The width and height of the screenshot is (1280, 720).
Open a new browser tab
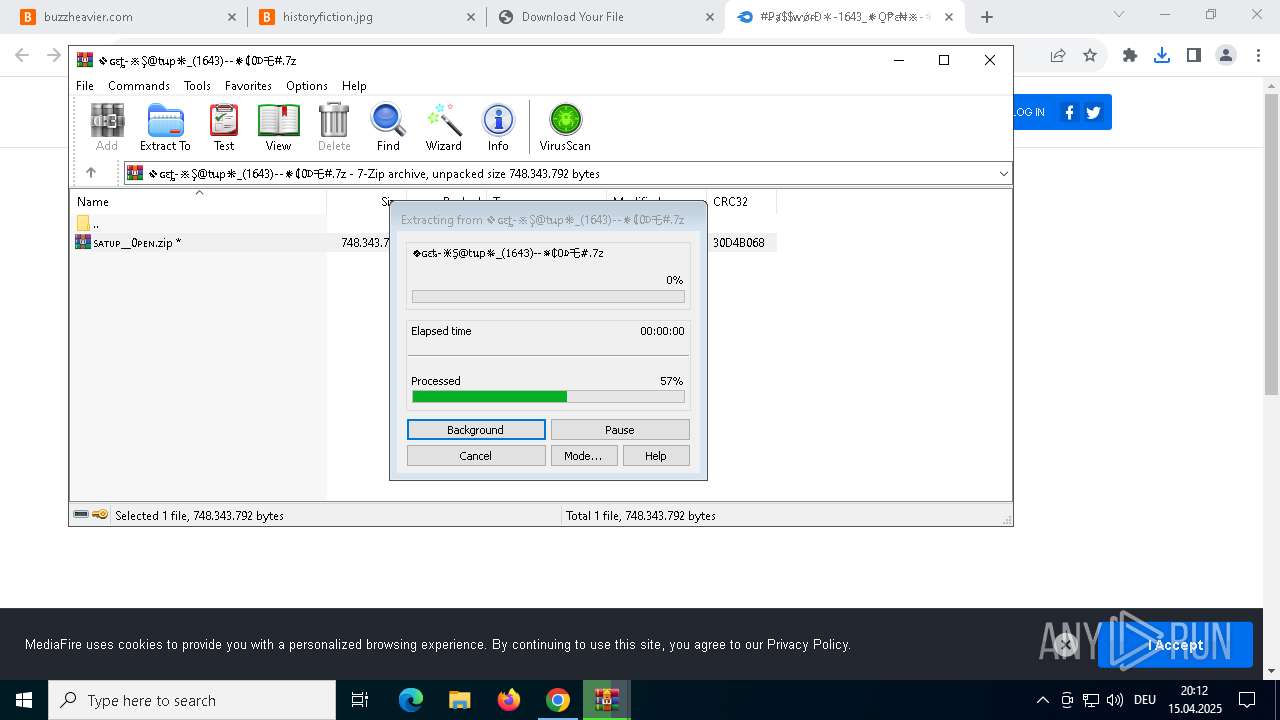click(987, 17)
